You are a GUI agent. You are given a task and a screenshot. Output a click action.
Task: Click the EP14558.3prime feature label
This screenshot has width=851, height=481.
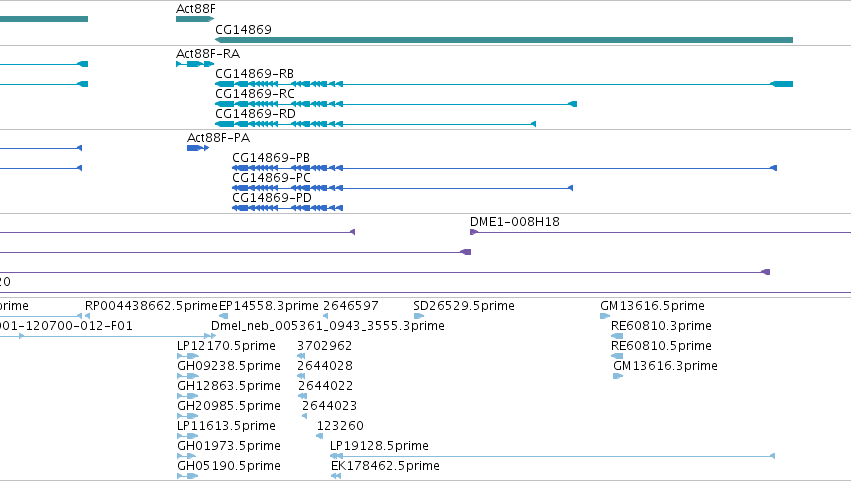[x=269, y=306]
